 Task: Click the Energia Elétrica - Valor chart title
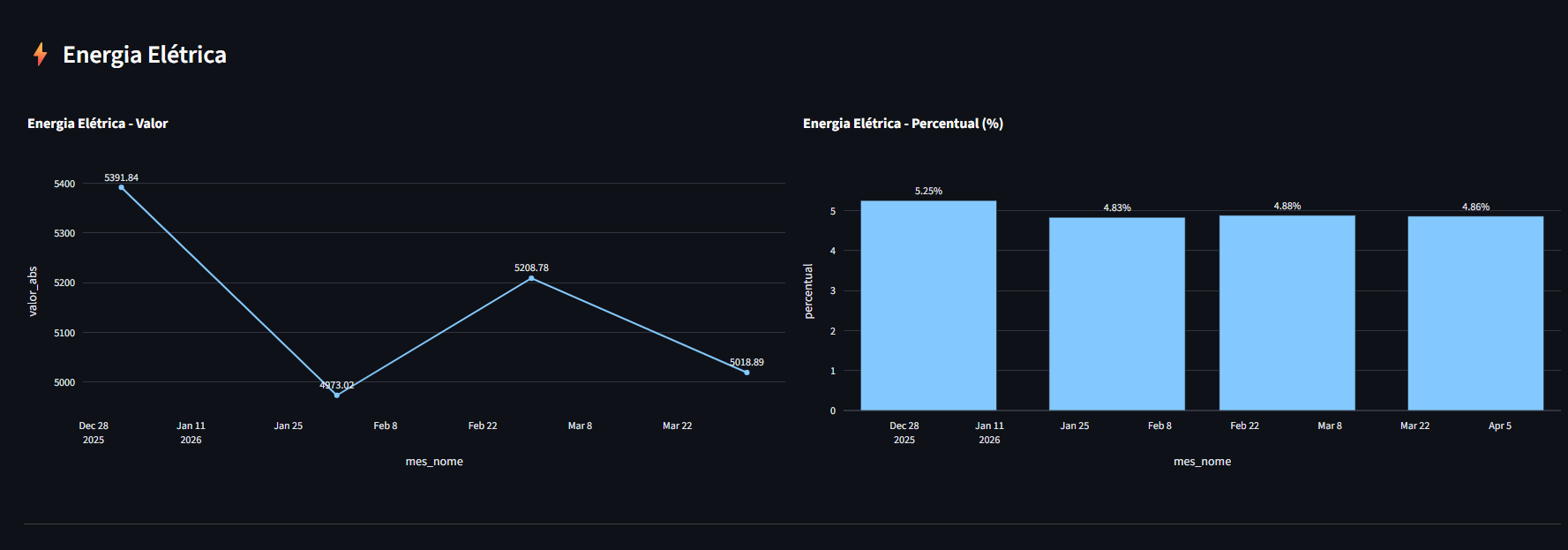pos(98,124)
